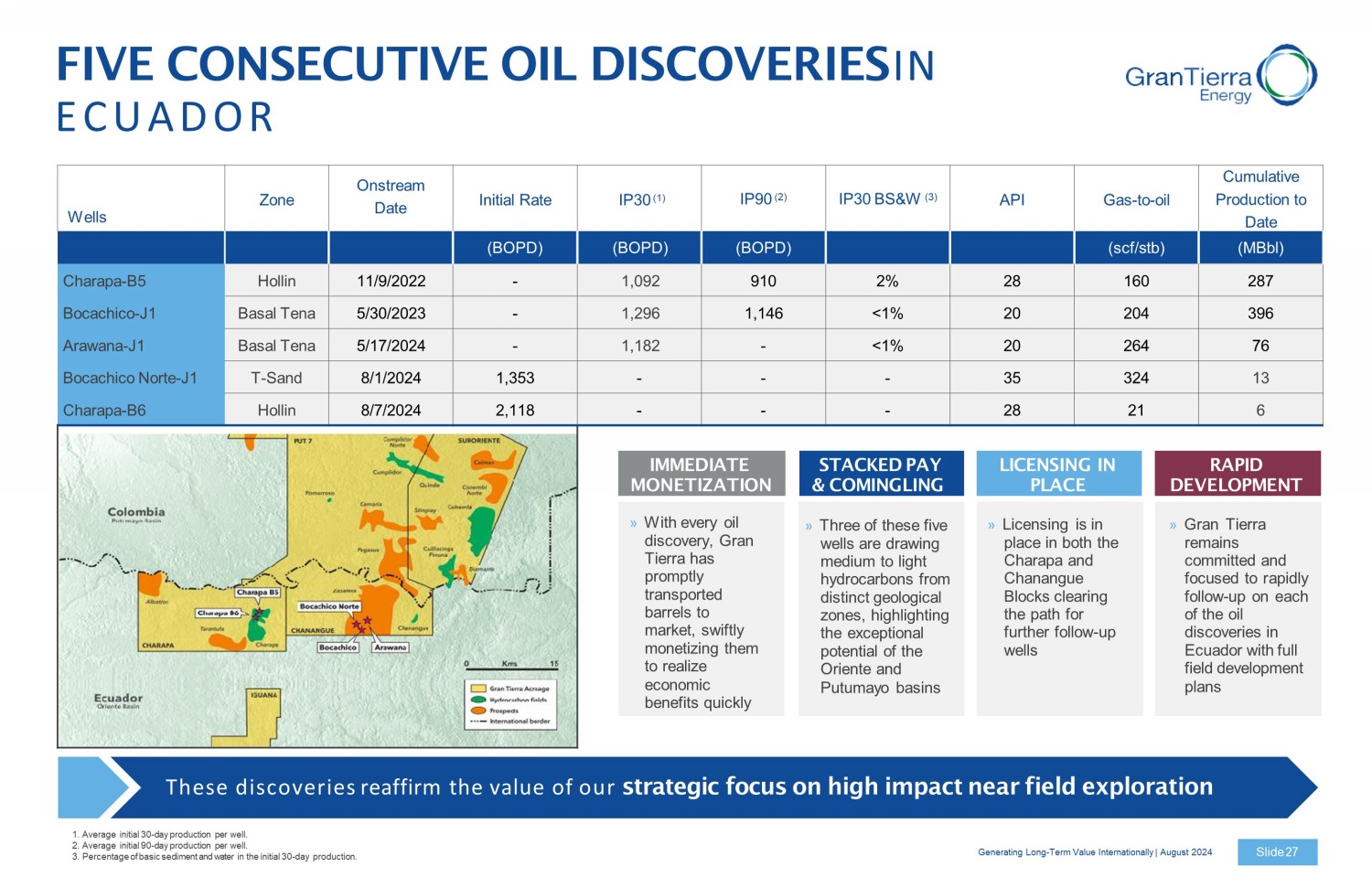The width and height of the screenshot is (1372, 888).
Task: Select the "FIVE CONSECUTIVE OIL DISCOVERIES" title
Action: (x=473, y=64)
